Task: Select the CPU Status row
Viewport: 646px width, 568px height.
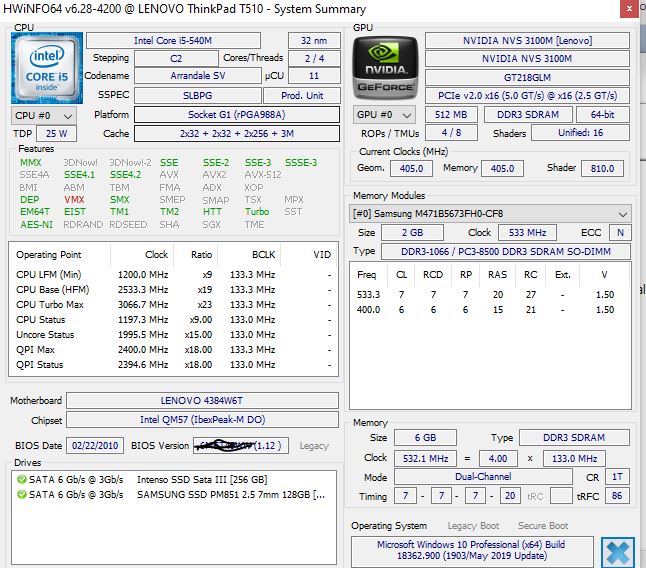Action: [x=173, y=320]
